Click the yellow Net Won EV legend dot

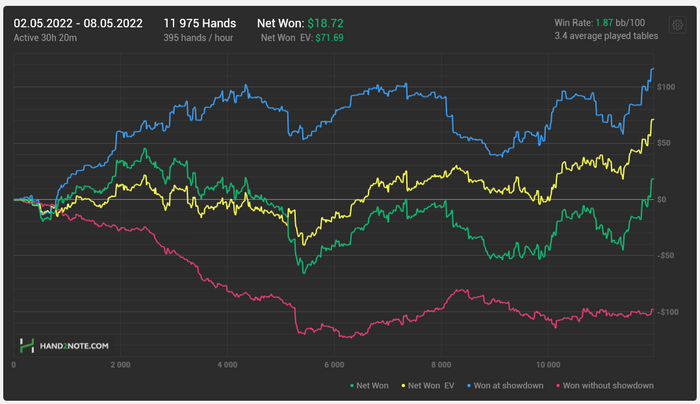coord(403,386)
